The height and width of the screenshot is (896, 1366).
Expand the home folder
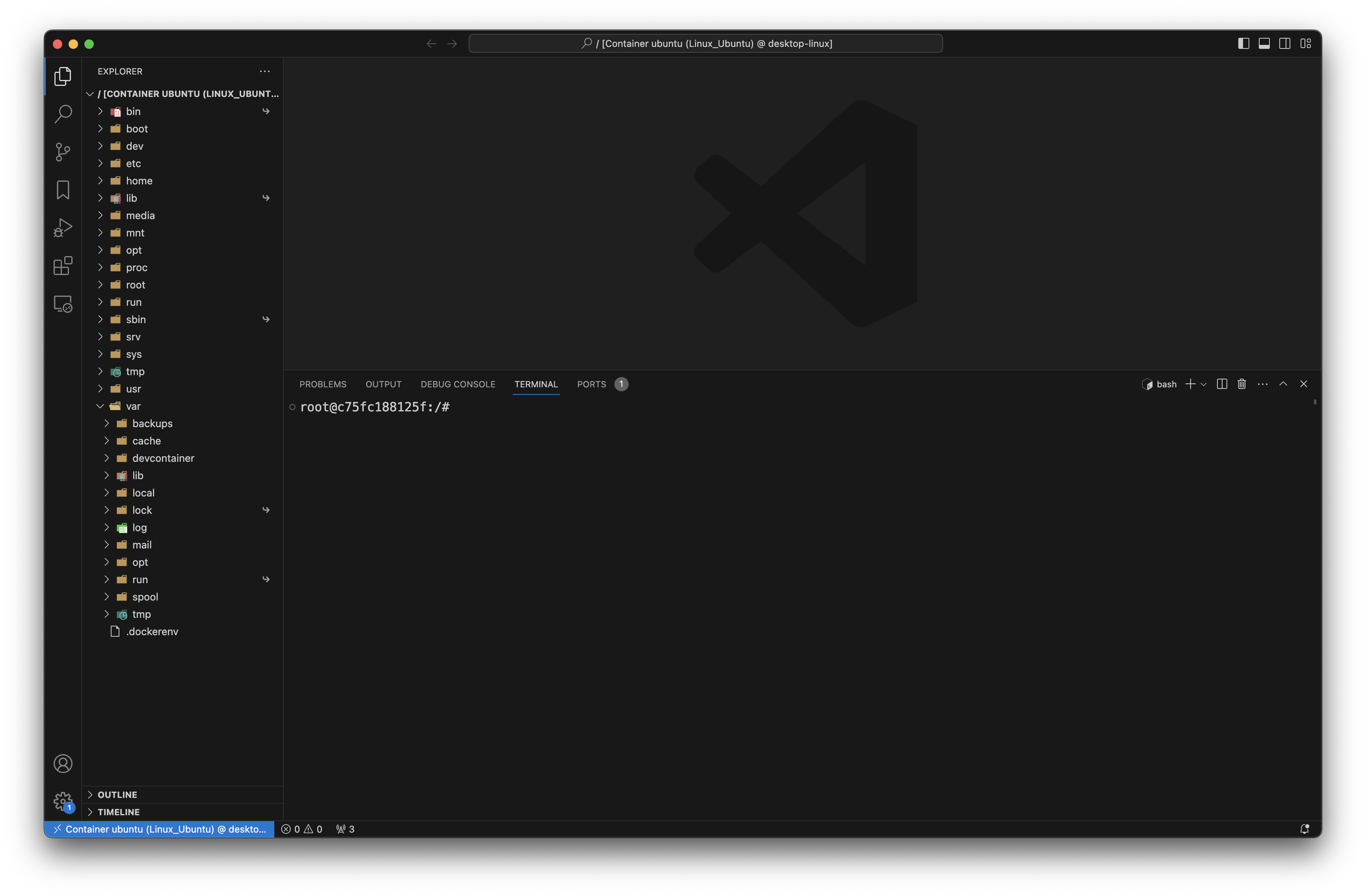click(x=182, y=181)
